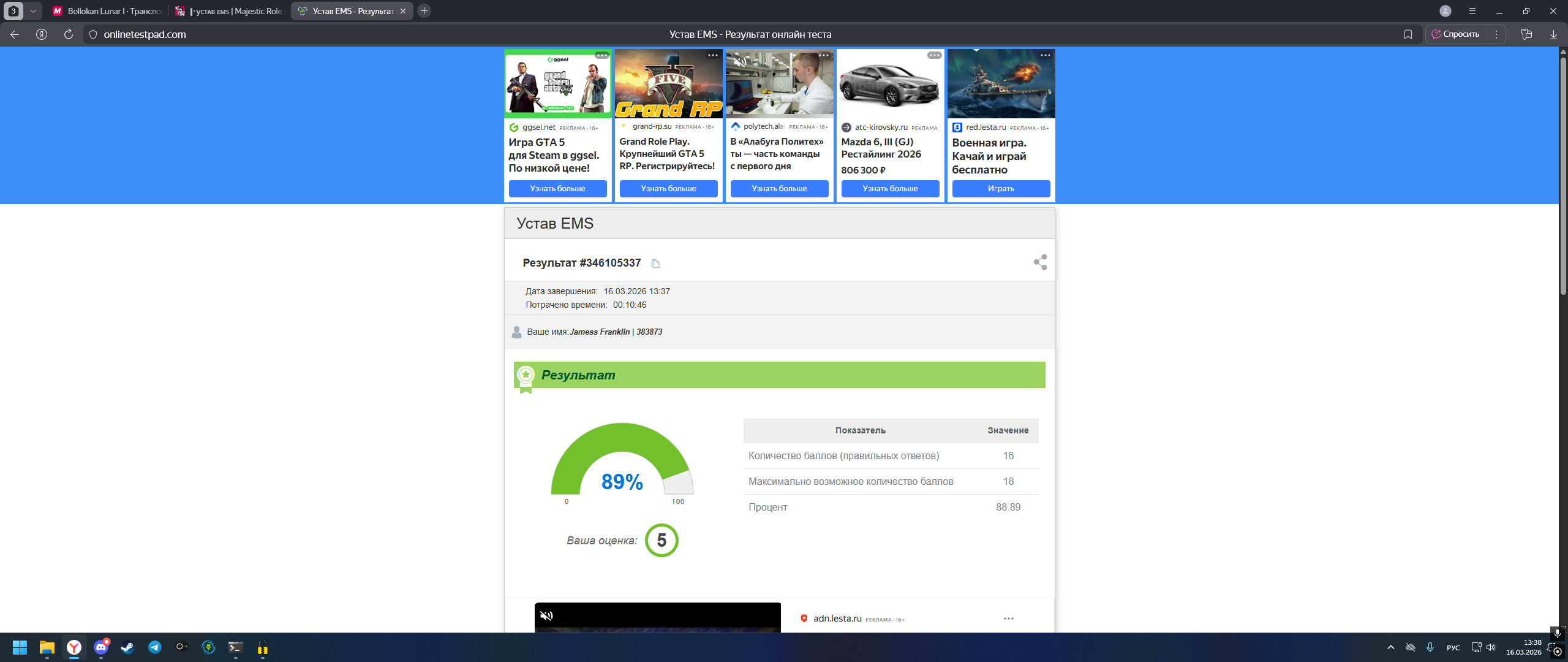Image resolution: width=1568 pixels, height=662 pixels.
Task: Open the Mazda ad options menu
Action: pos(934,55)
